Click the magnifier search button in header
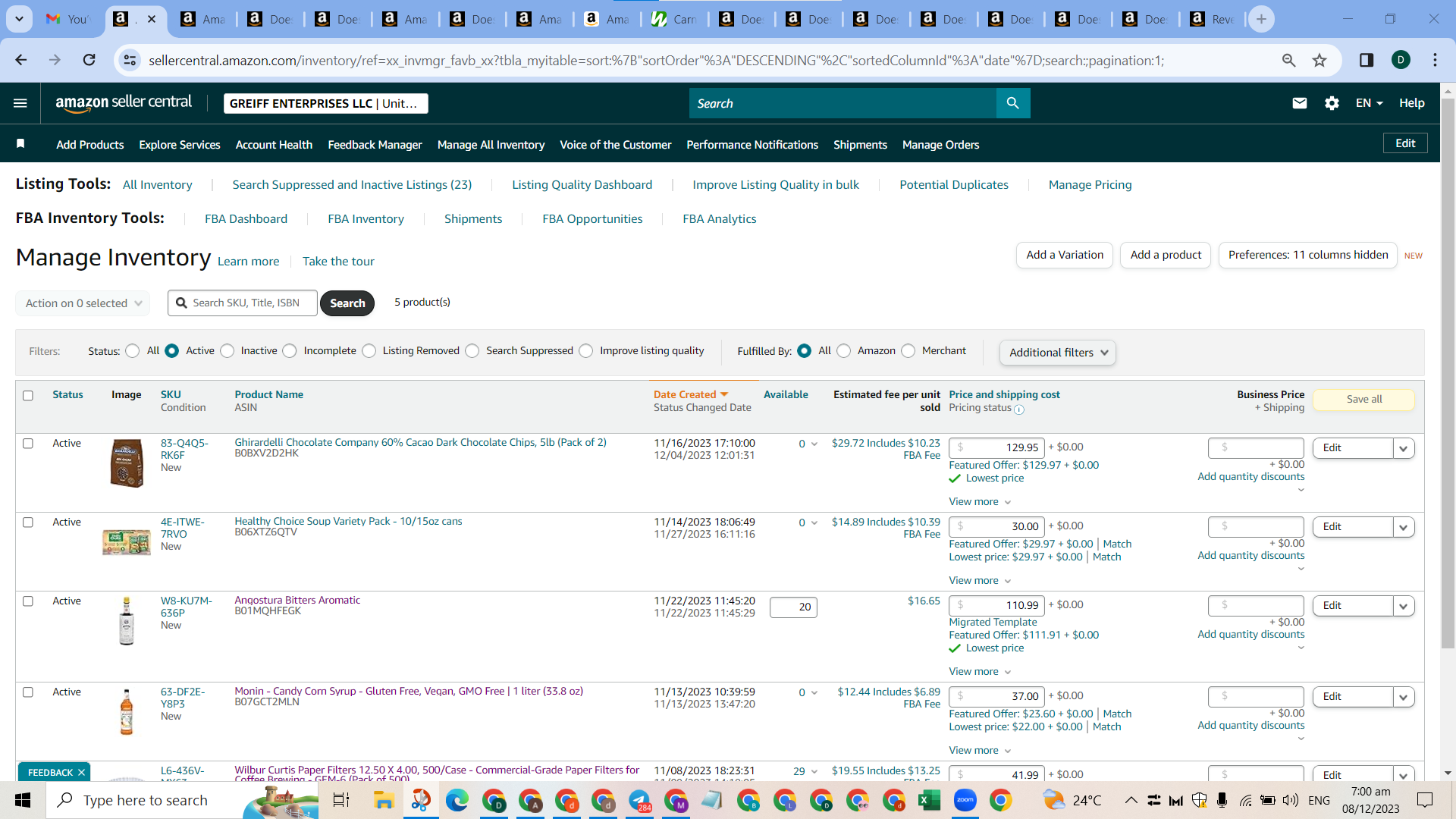 [x=1013, y=103]
